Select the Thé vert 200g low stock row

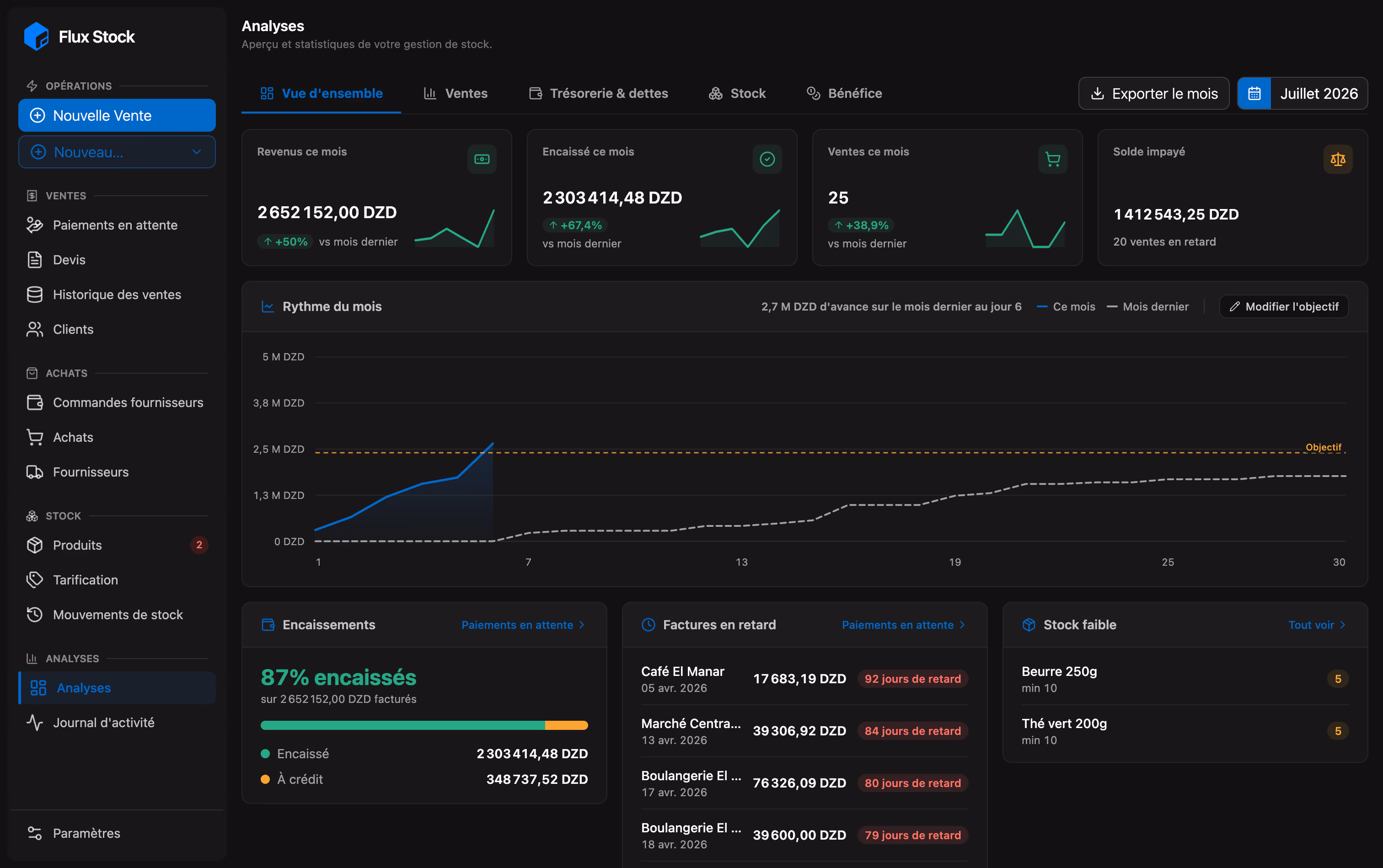coord(1185,731)
